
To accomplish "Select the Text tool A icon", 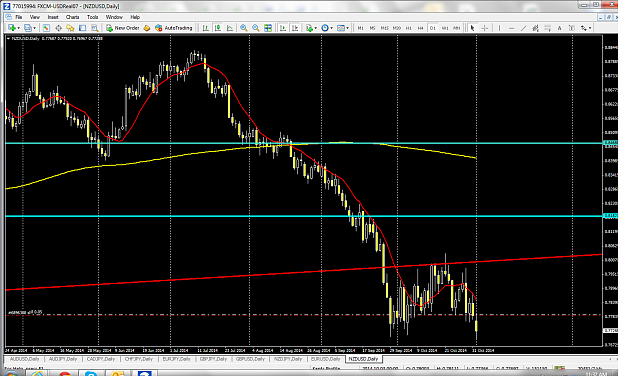I will click(x=560, y=28).
